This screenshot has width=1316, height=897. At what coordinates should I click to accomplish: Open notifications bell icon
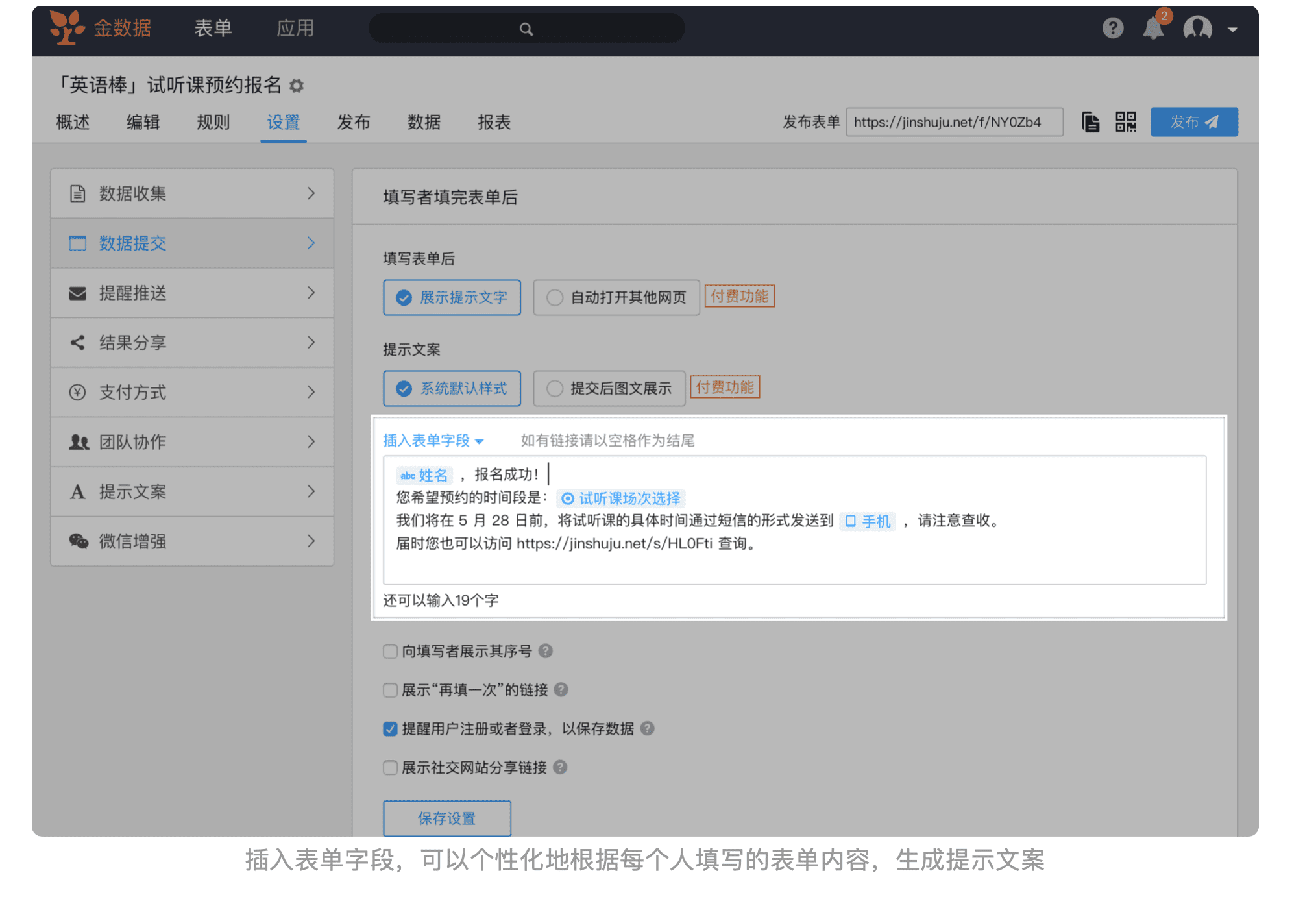click(1153, 28)
